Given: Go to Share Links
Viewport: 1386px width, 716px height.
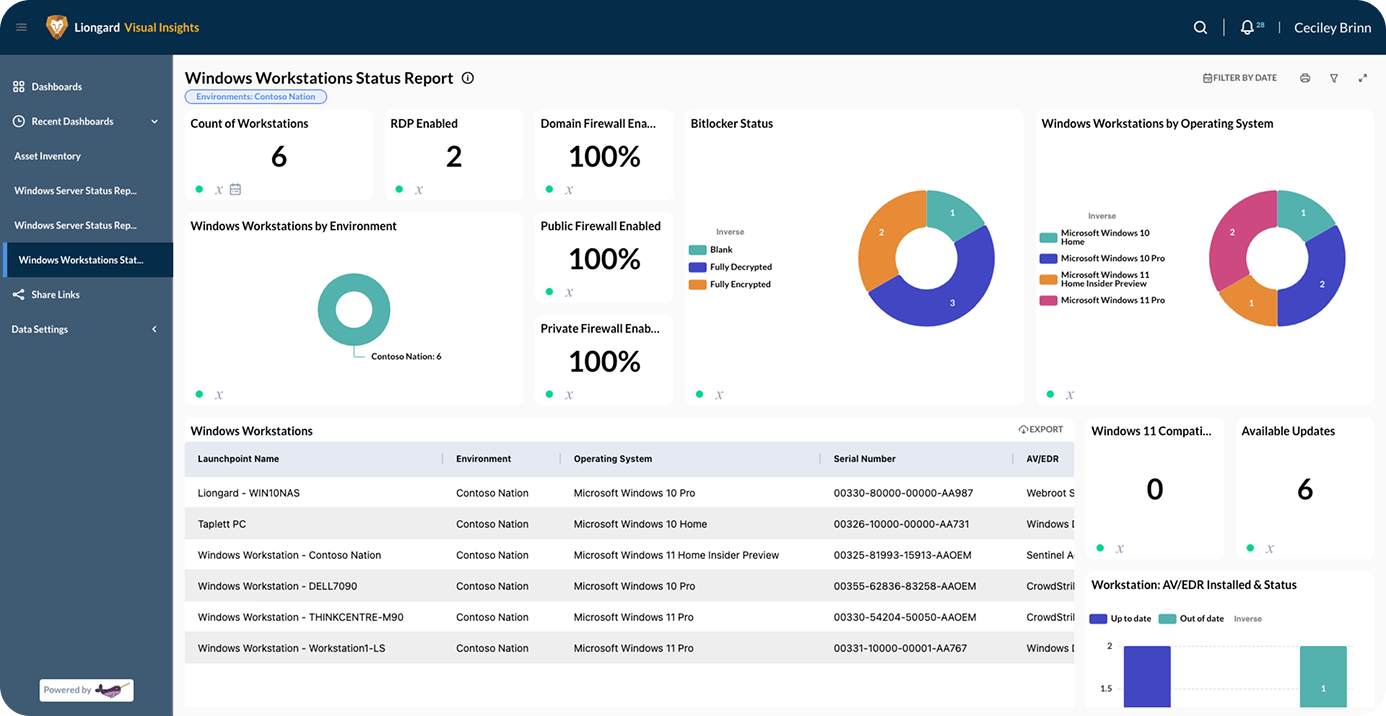Looking at the screenshot, I should point(55,295).
